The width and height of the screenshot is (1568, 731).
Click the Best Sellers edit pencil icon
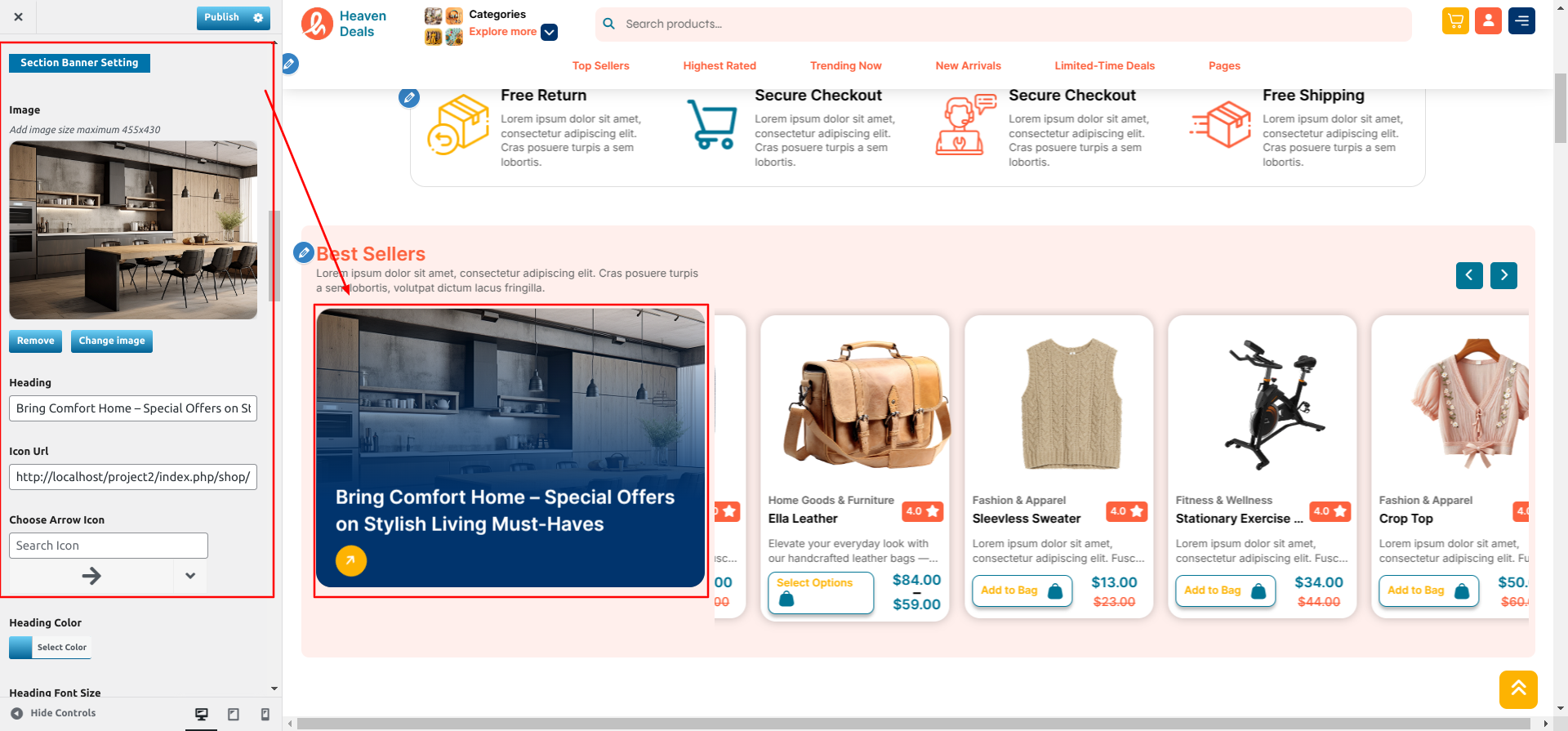pyautogui.click(x=304, y=252)
